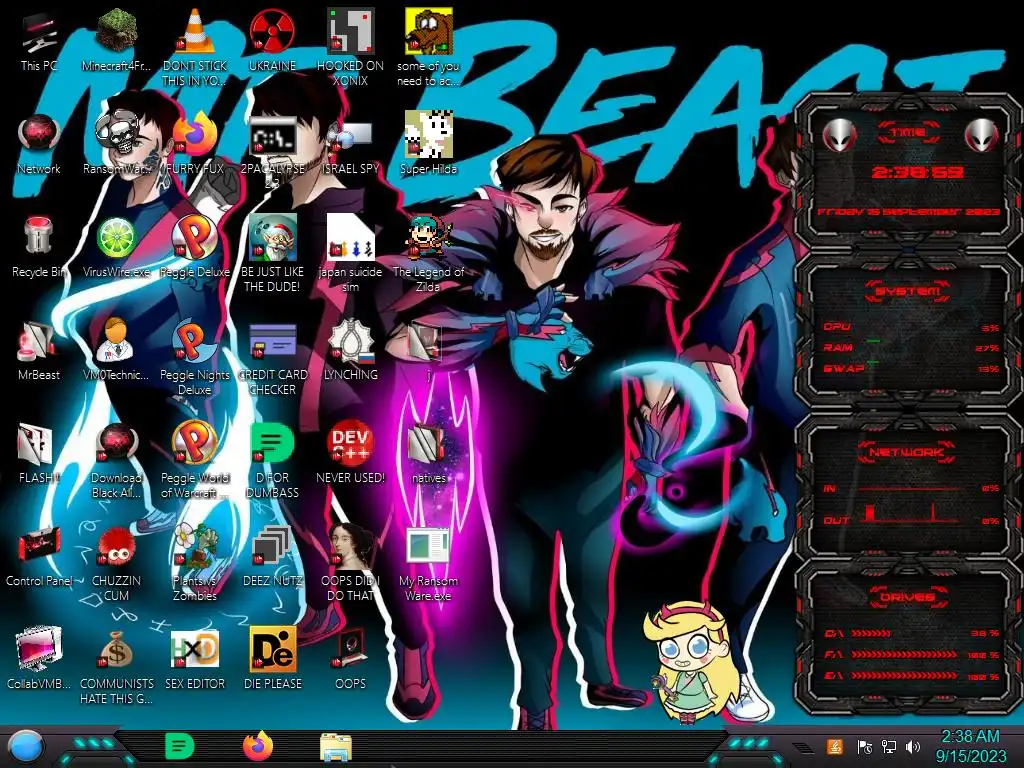The height and width of the screenshot is (768, 1024).
Task: Open the green D app pinned on taskbar
Action: (x=180, y=745)
